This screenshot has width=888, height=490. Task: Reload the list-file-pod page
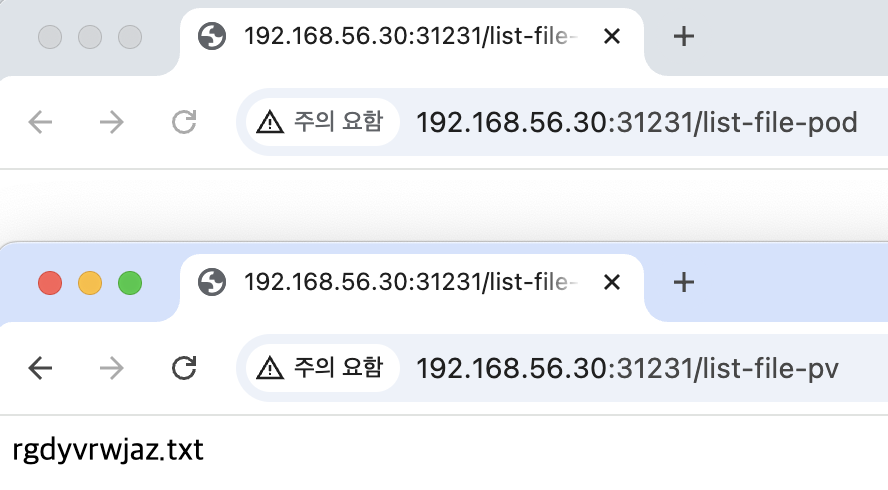184,122
